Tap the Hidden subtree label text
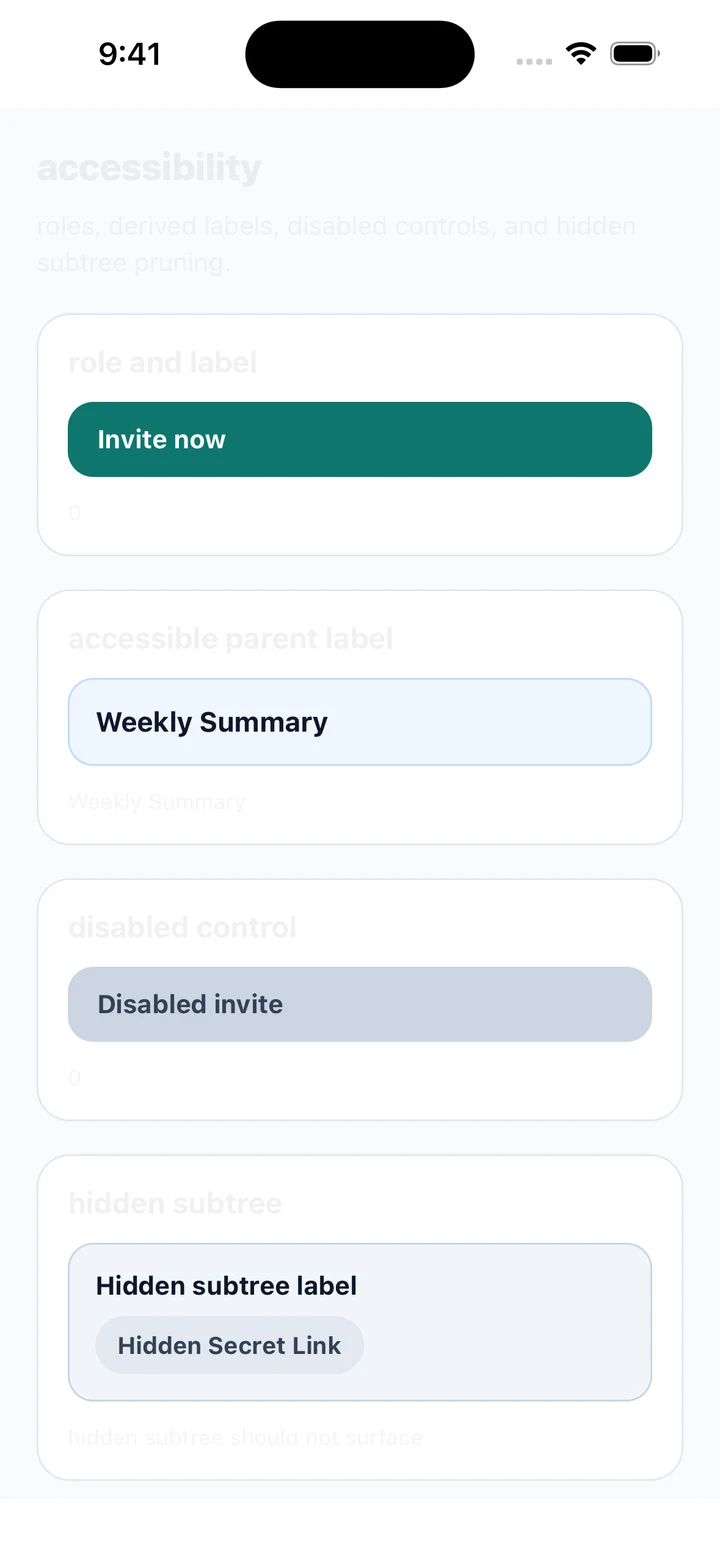 [x=226, y=1286]
